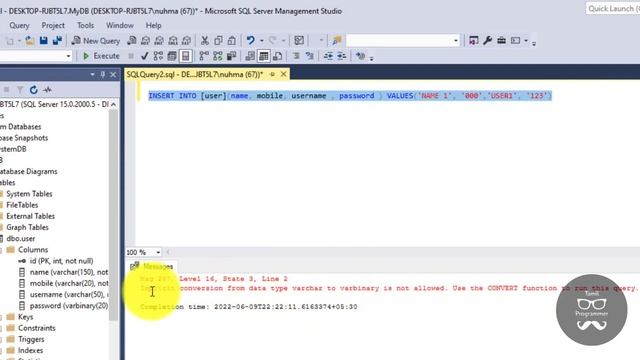Open the Undo history dropdown arrow
The width and height of the screenshot is (640, 360).
point(262,40)
